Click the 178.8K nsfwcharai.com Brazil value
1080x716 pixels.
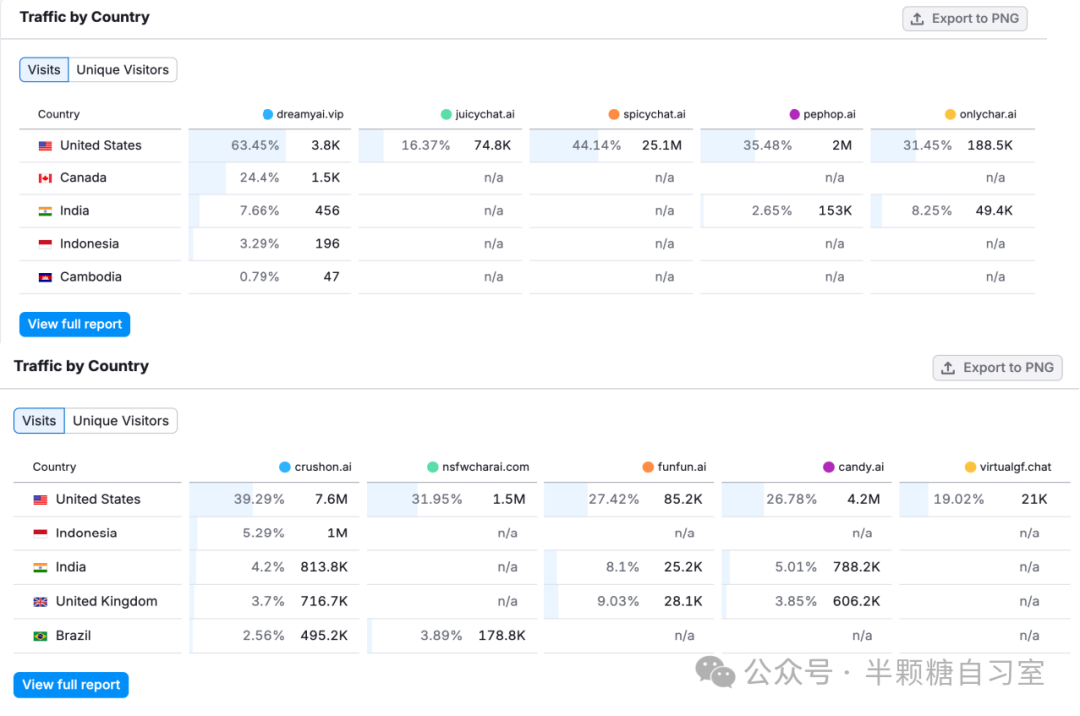501,635
